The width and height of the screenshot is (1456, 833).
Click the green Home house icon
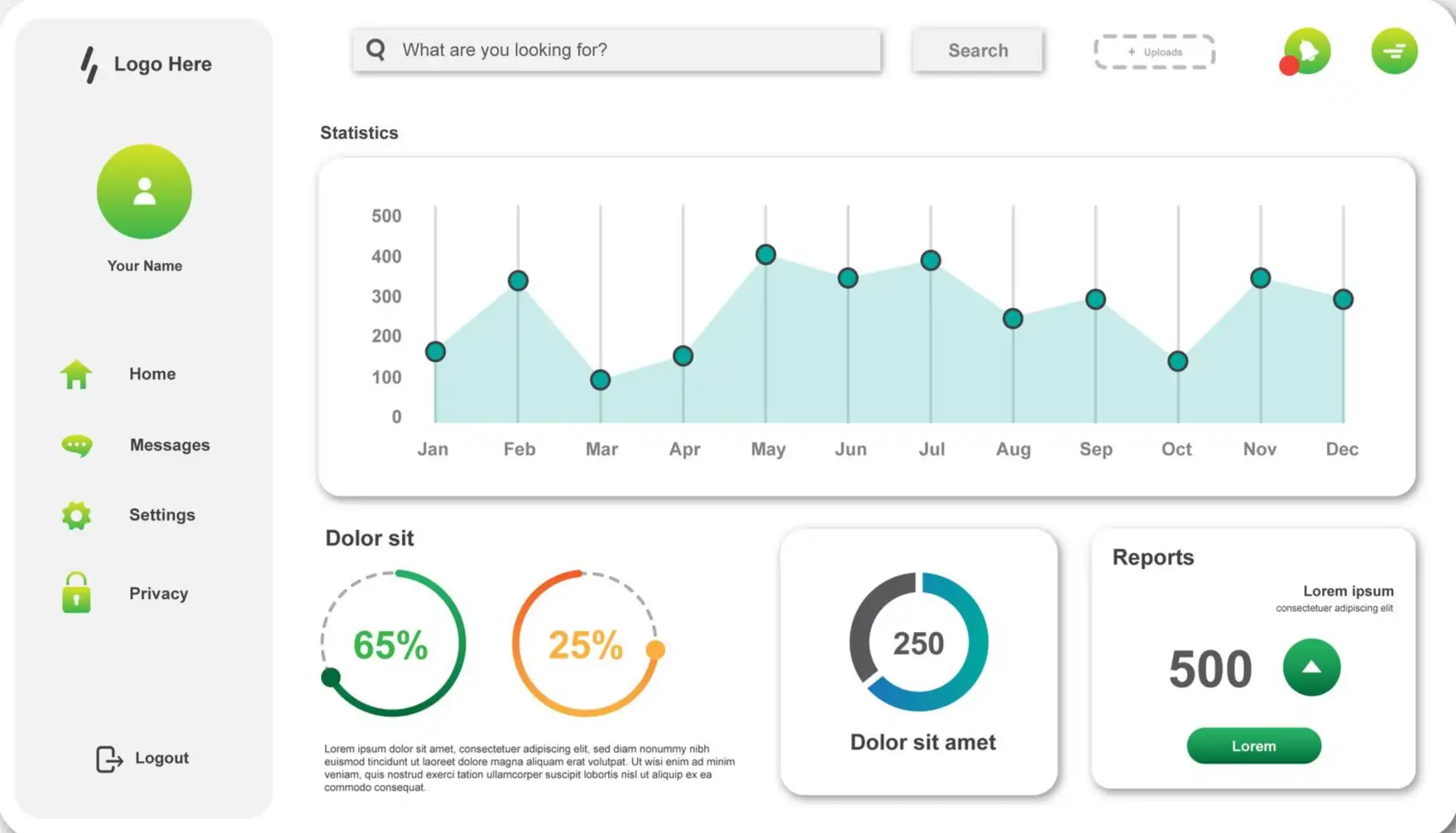click(76, 375)
